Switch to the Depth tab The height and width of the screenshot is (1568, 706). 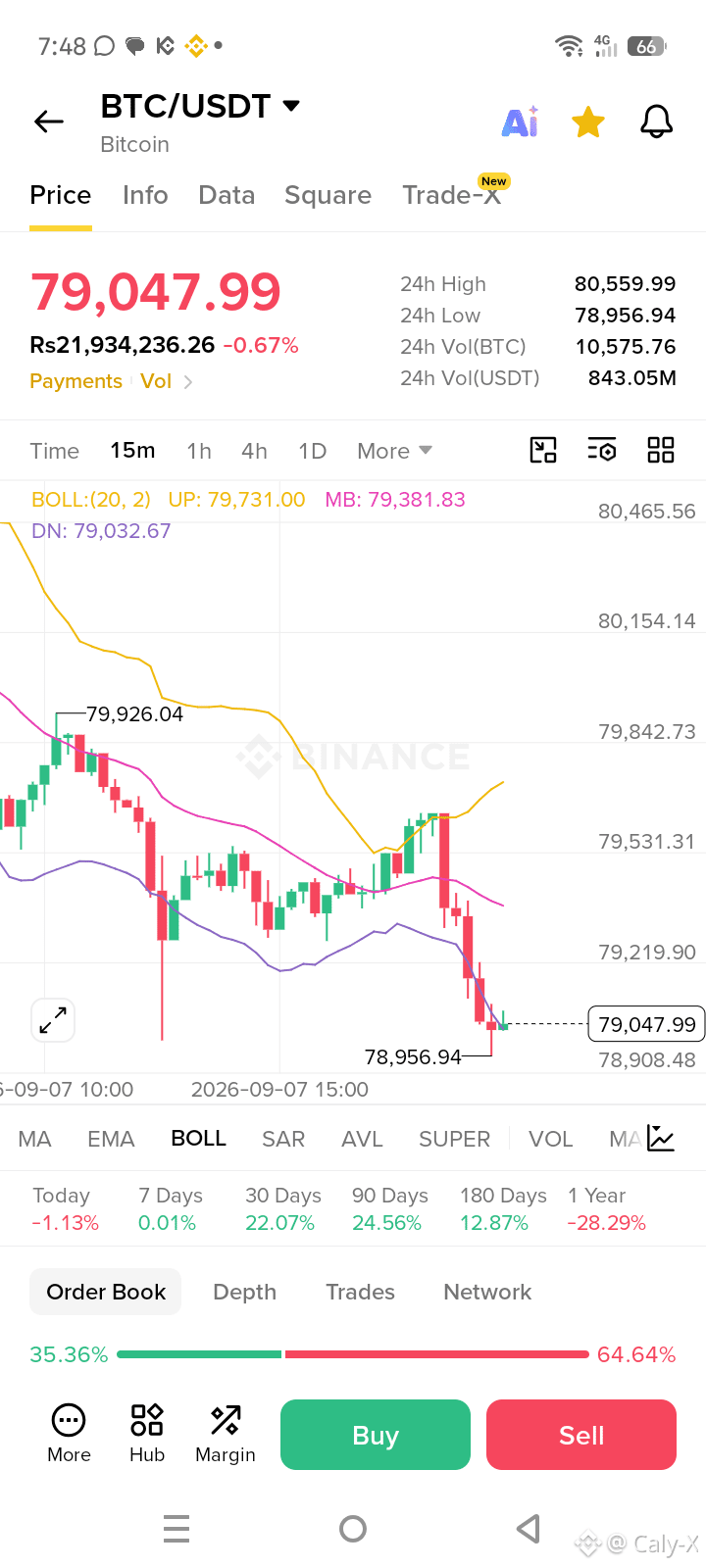point(245,1292)
